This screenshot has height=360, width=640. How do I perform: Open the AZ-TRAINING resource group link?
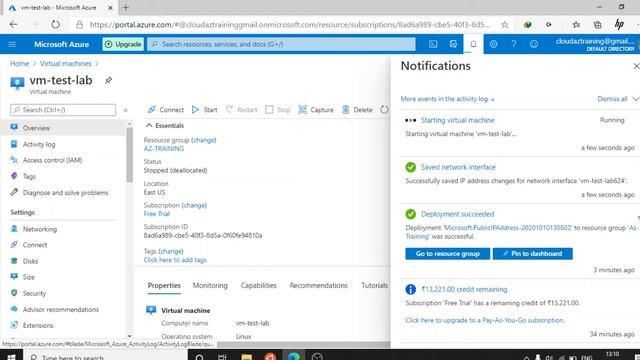pos(164,149)
